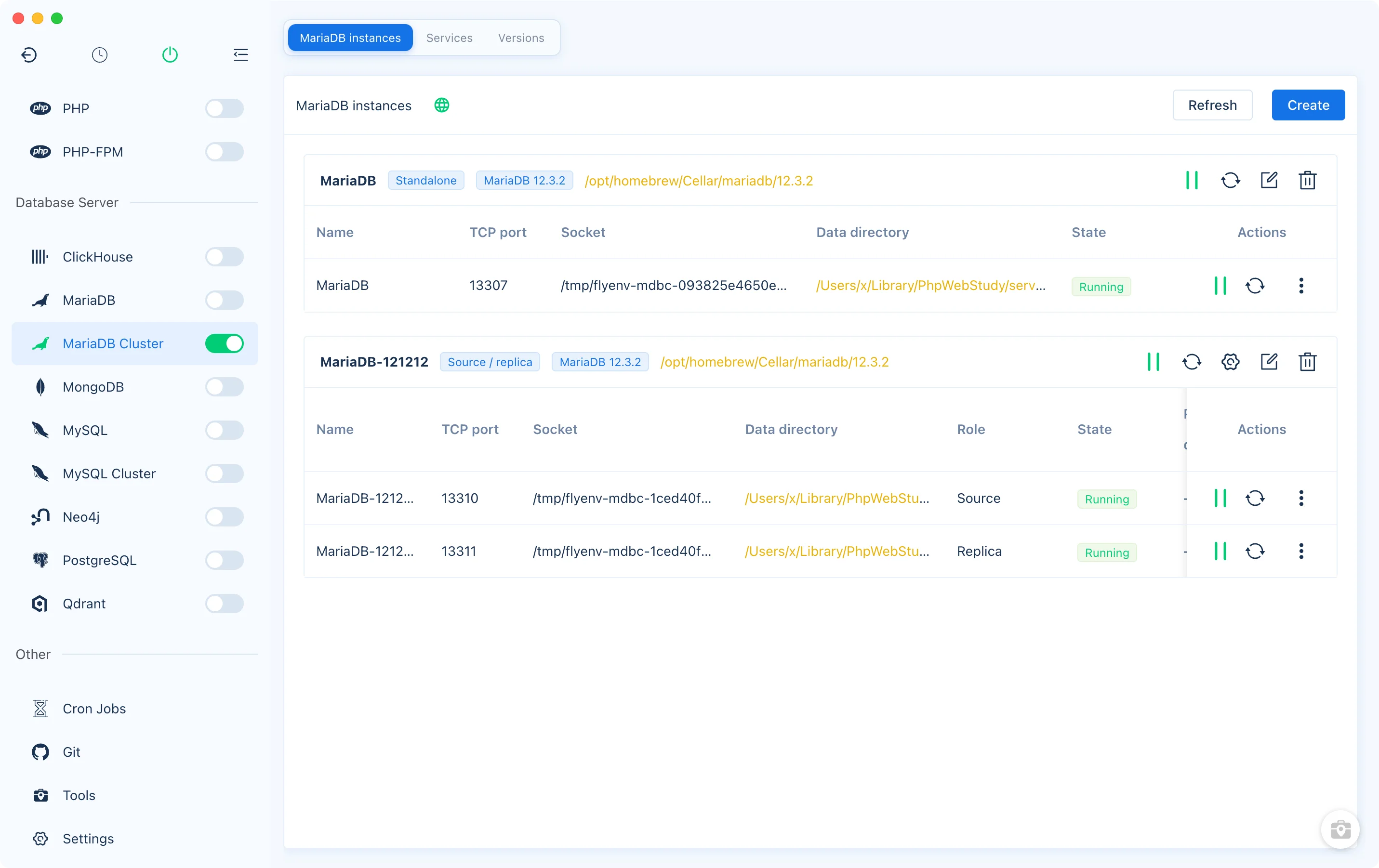The width and height of the screenshot is (1379, 868).
Task: Click the screenshot camera floating icon
Action: [x=1340, y=829]
